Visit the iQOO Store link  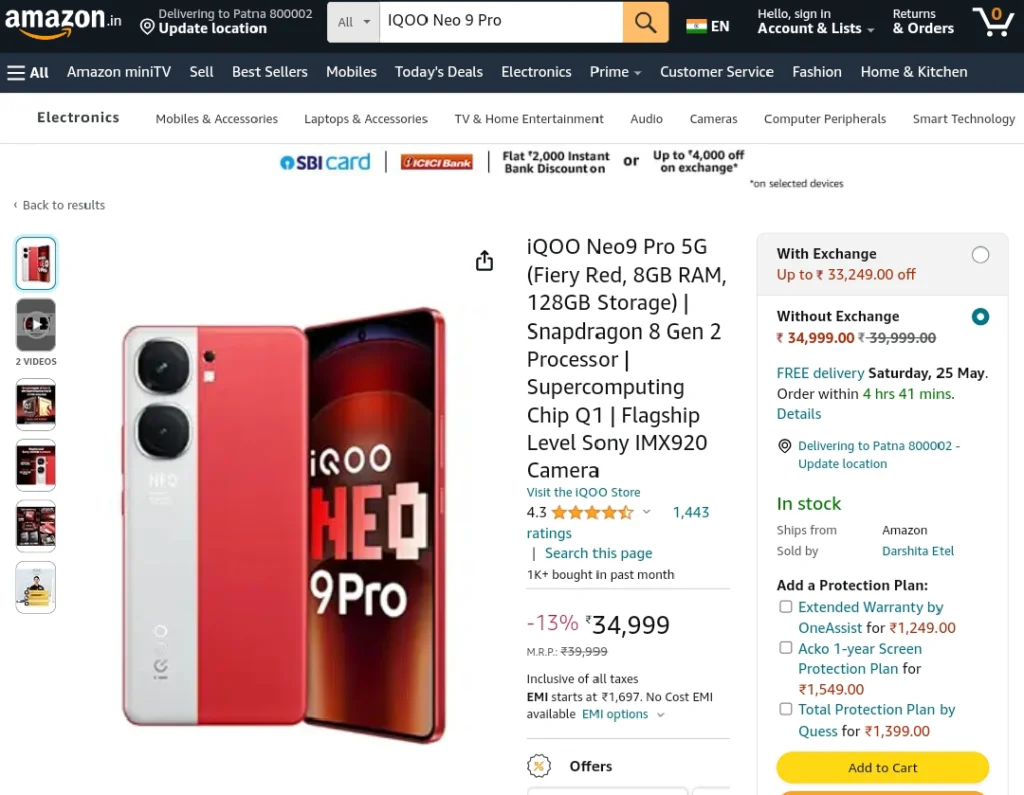583,492
